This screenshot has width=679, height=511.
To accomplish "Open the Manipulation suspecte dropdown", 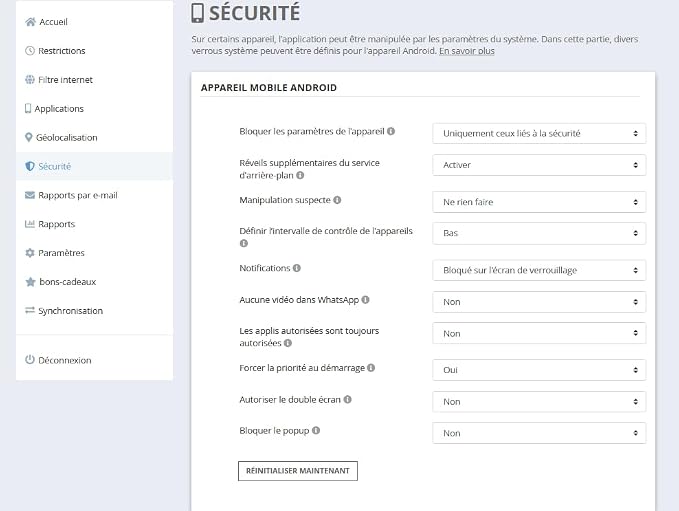I will (x=539, y=202).
